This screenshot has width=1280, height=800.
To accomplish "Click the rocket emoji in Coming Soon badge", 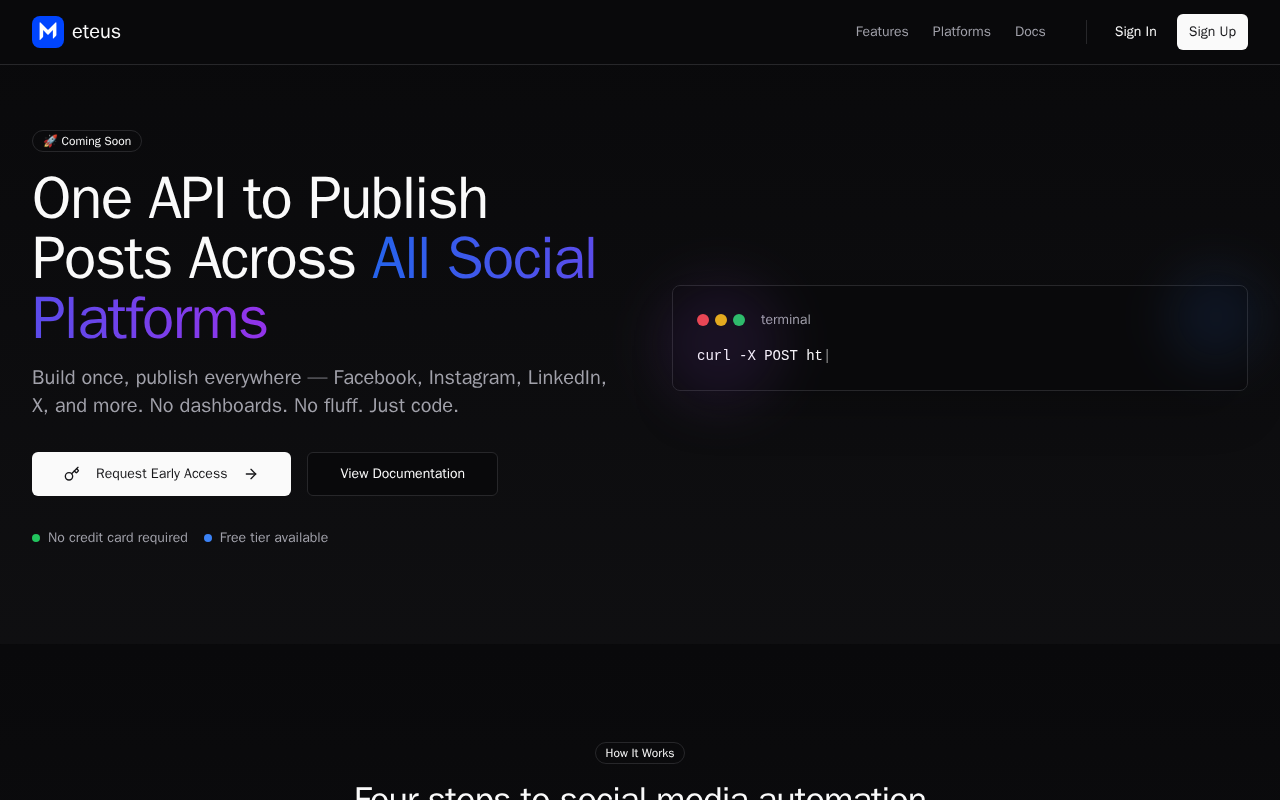I will coord(50,141).
